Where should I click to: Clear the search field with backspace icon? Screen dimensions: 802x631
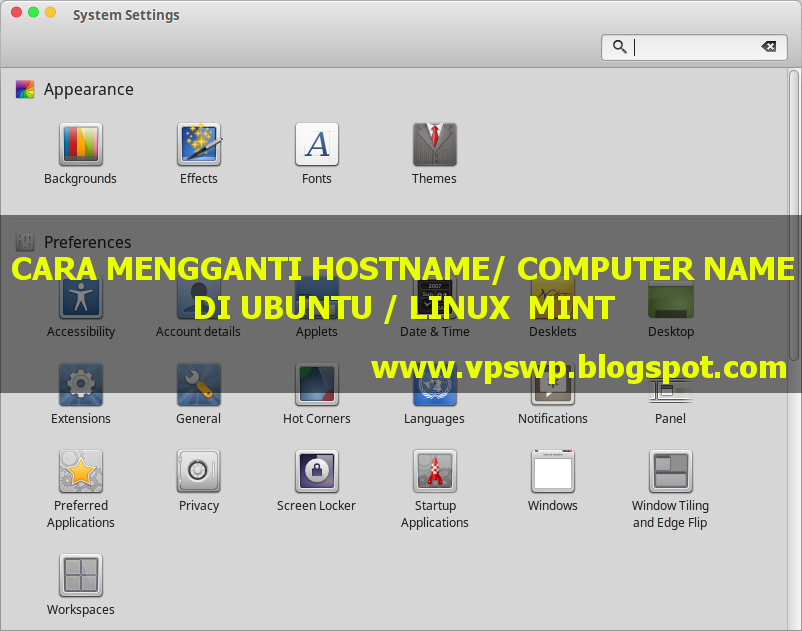click(x=769, y=47)
